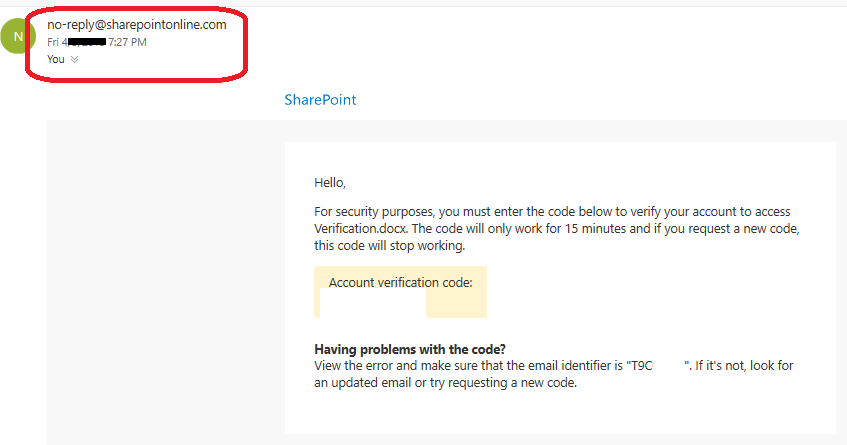This screenshot has width=847, height=445.
Task: Click the yellow verification code box background
Action: [456, 304]
